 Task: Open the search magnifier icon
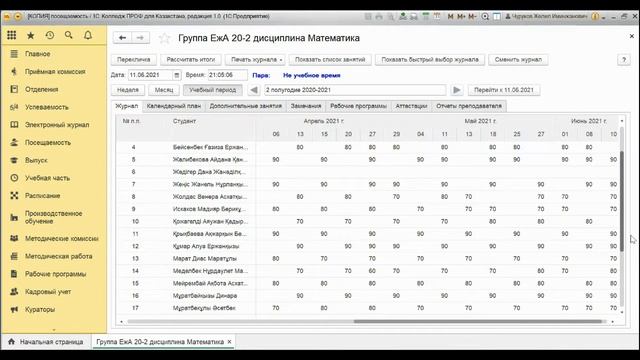69,36
